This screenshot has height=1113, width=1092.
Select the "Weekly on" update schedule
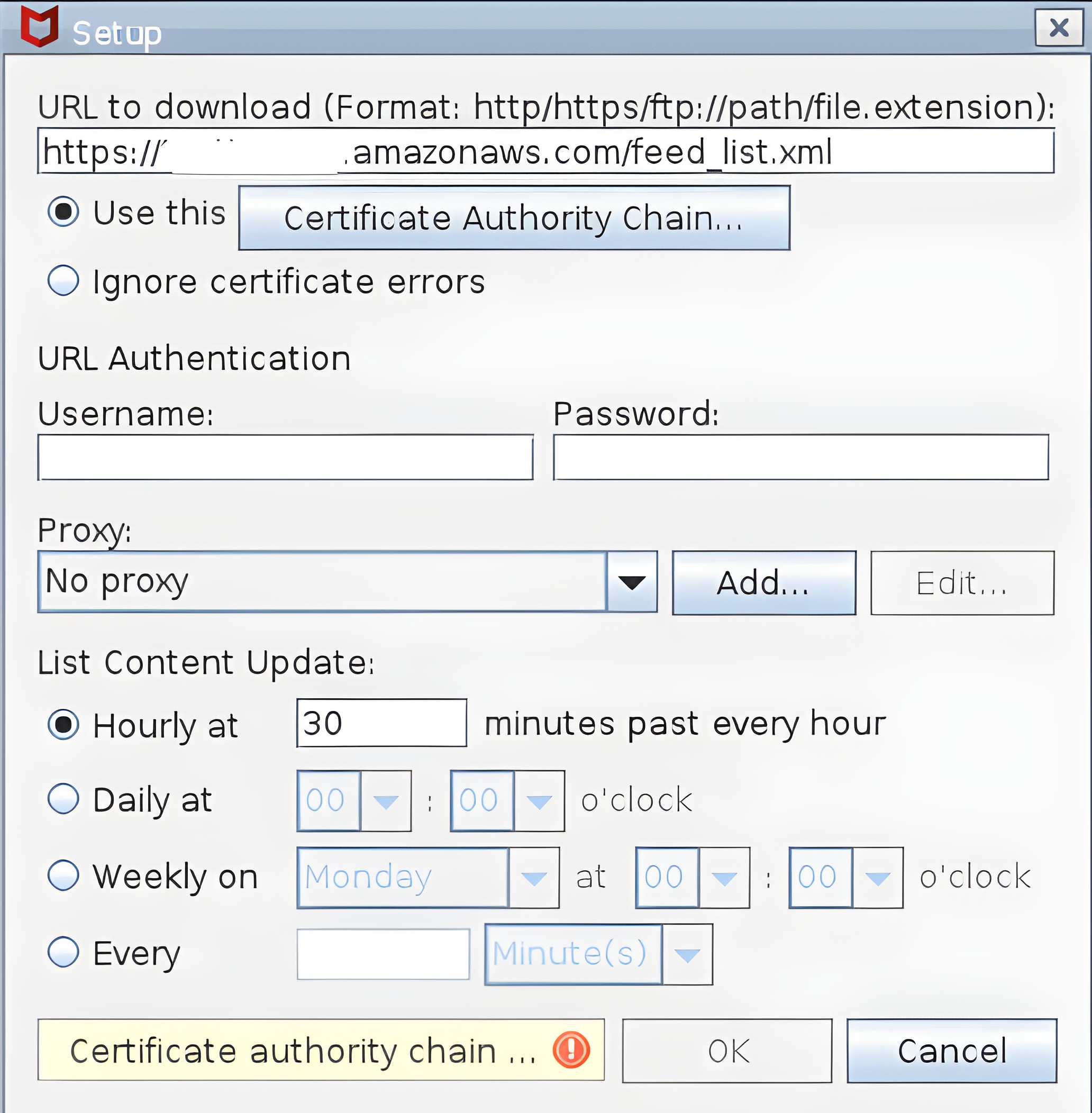coord(65,876)
